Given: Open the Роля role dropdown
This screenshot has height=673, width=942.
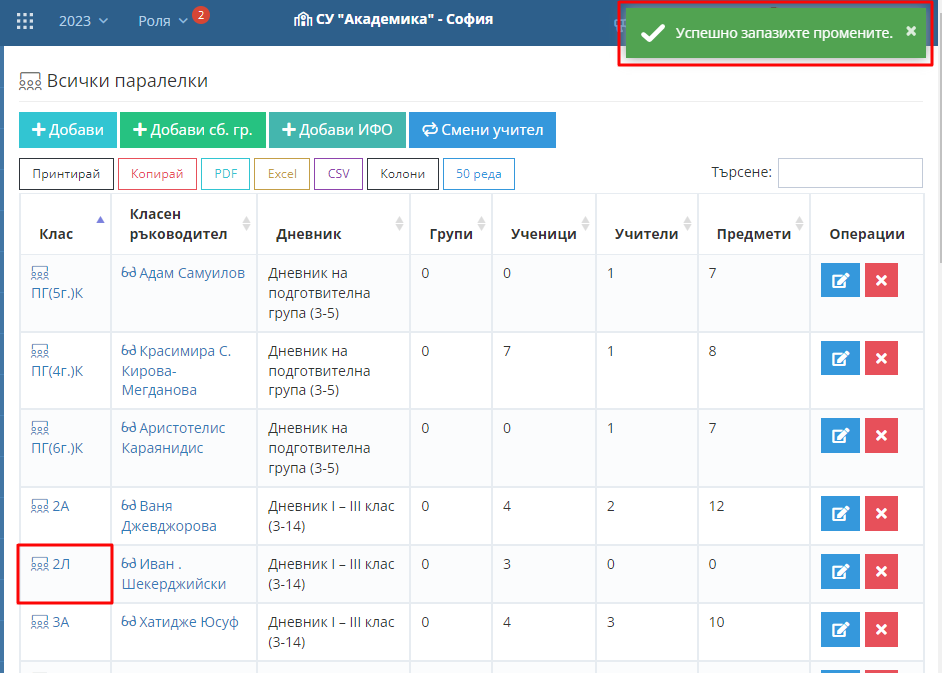Looking at the screenshot, I should [x=163, y=21].
